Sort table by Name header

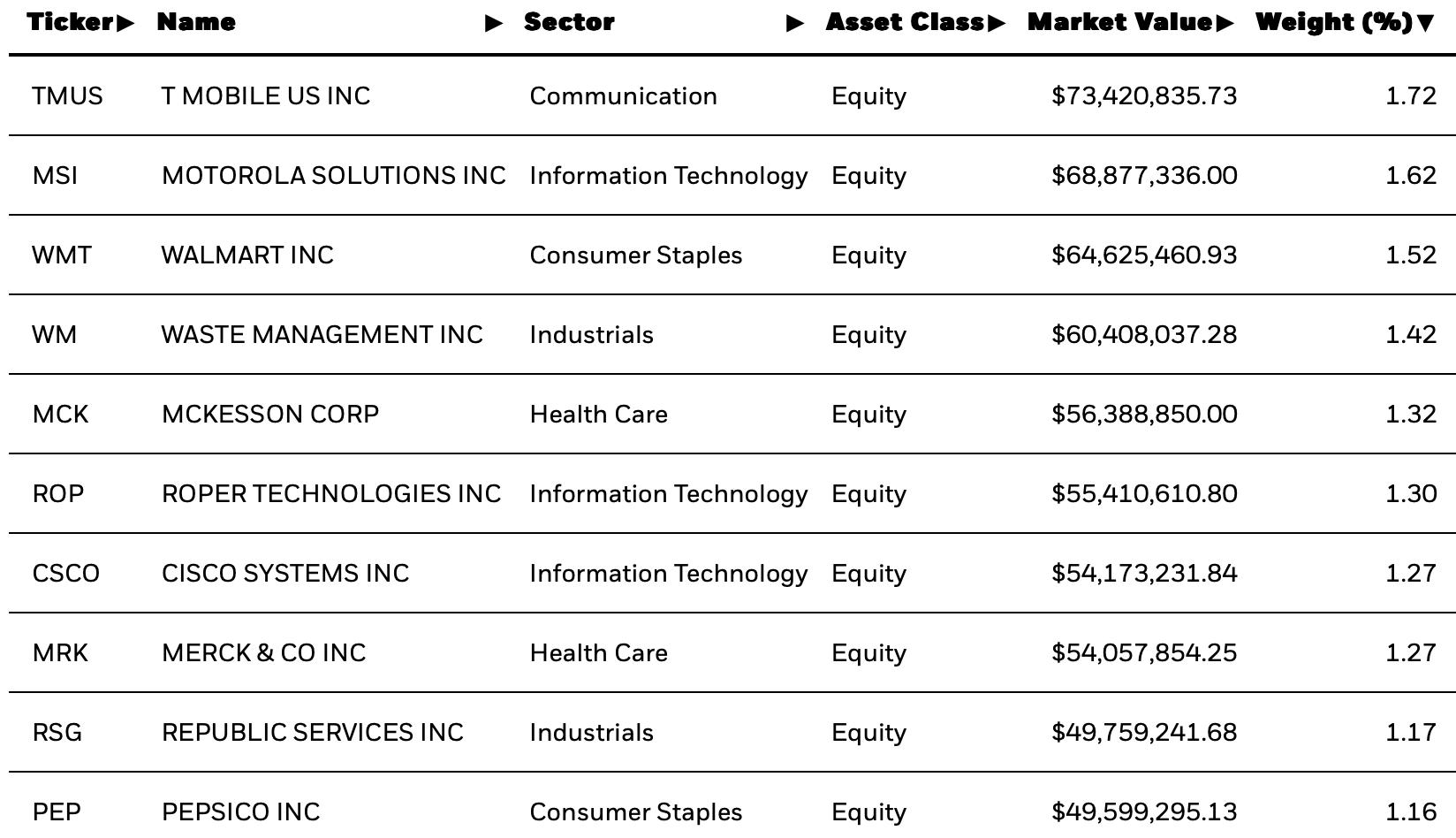pos(196,22)
